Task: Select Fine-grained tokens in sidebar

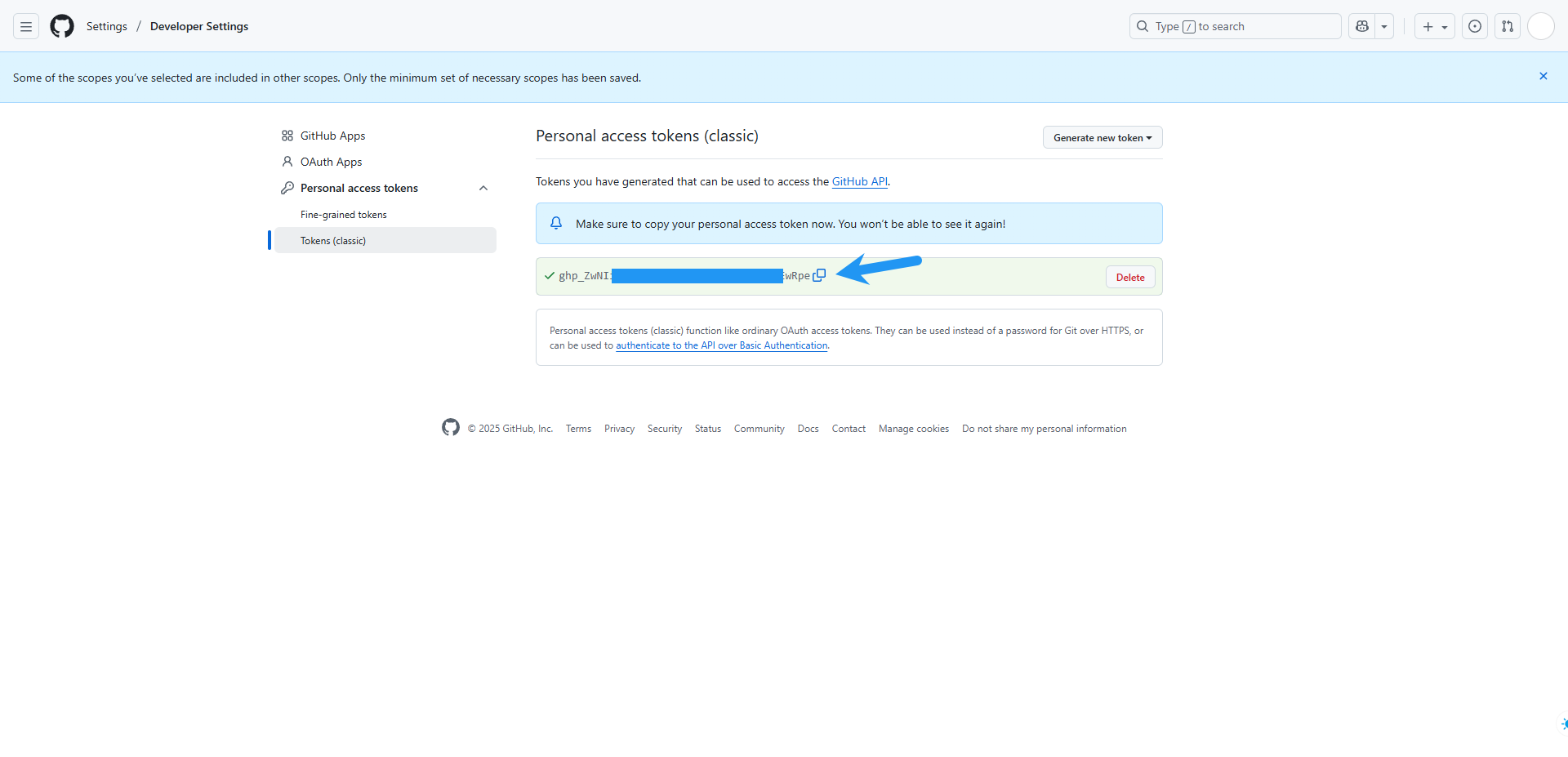Action: 343,215
